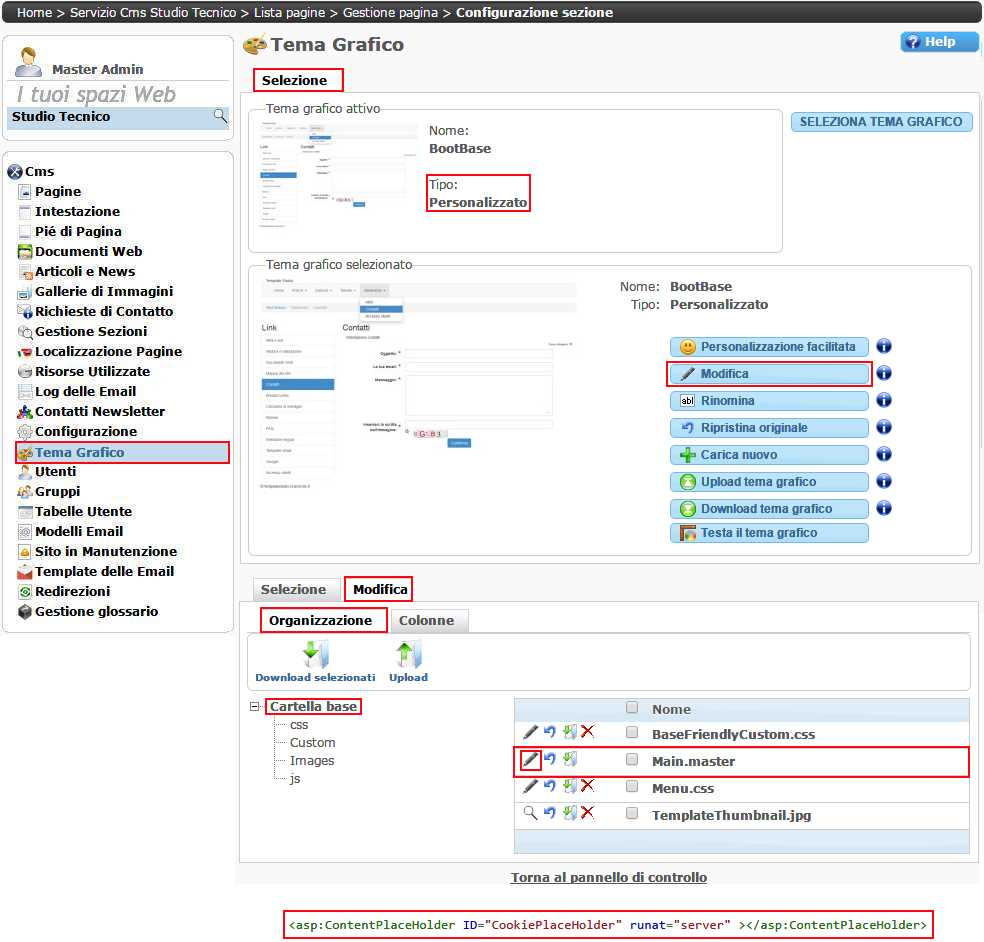Switch to the lower Selezione tab
The width and height of the screenshot is (984, 942).
[x=293, y=590]
